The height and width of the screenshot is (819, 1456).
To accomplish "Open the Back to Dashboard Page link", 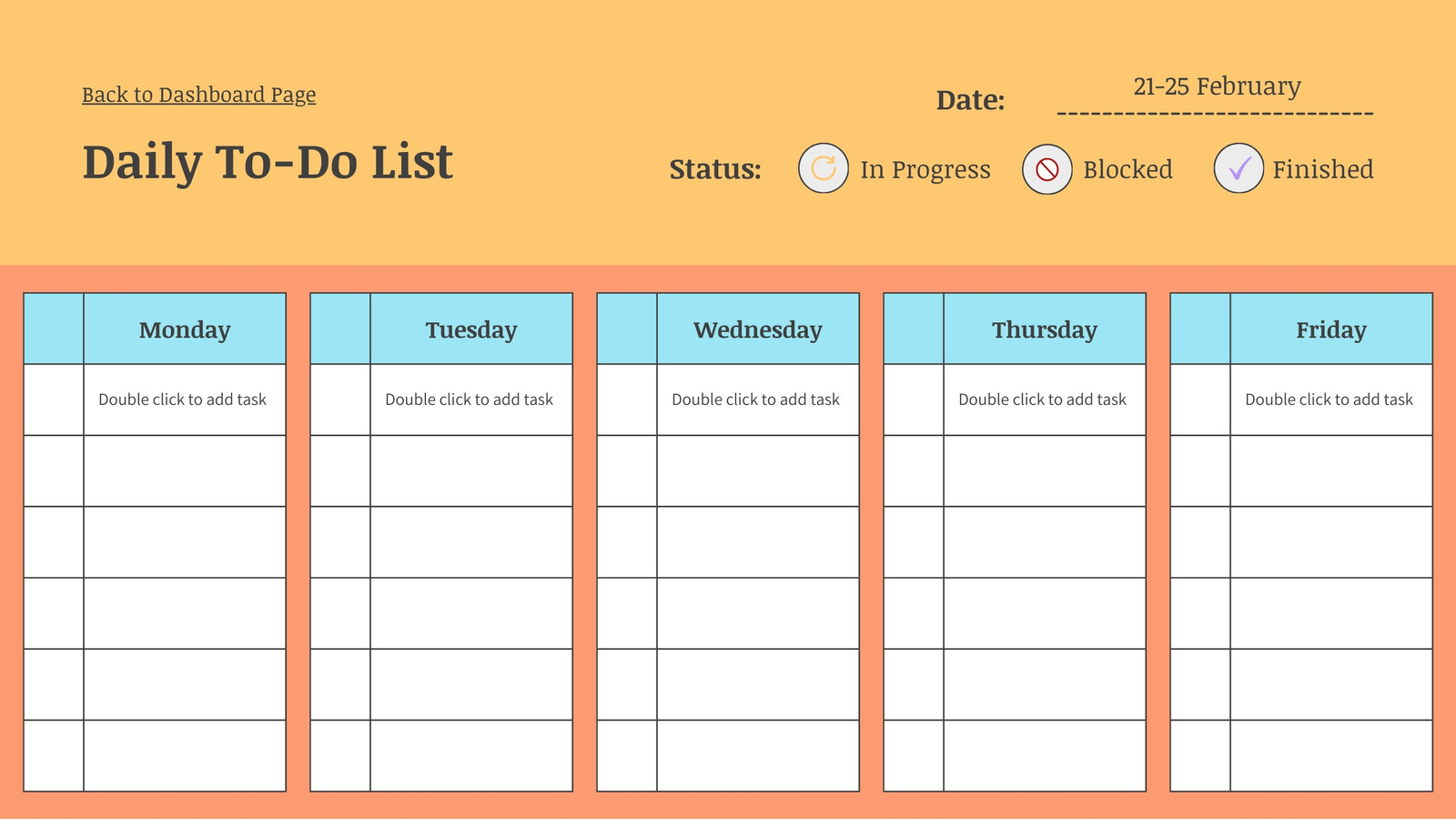I will coord(199,95).
